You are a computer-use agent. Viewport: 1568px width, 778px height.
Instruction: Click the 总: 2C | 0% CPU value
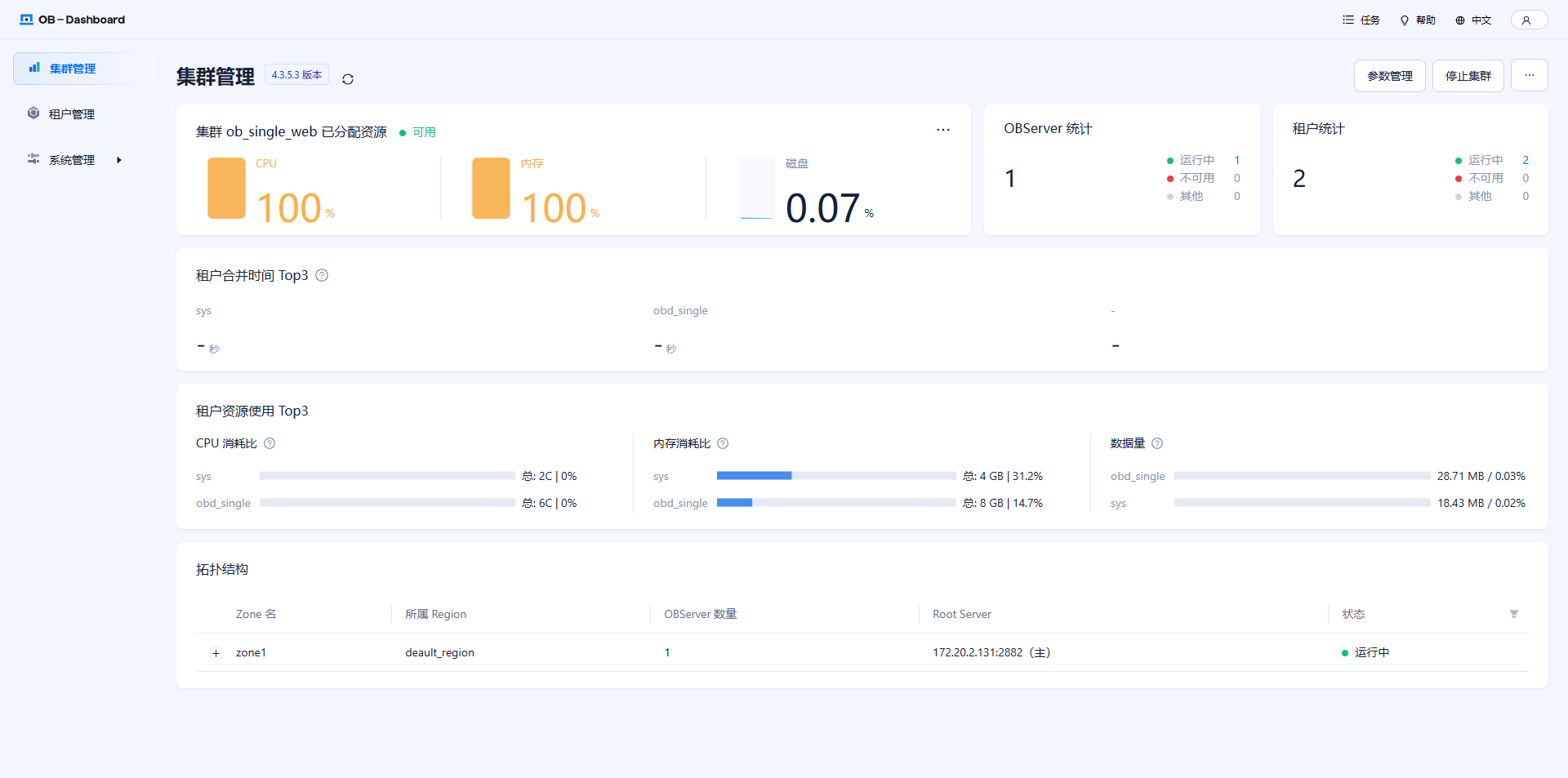coord(550,476)
